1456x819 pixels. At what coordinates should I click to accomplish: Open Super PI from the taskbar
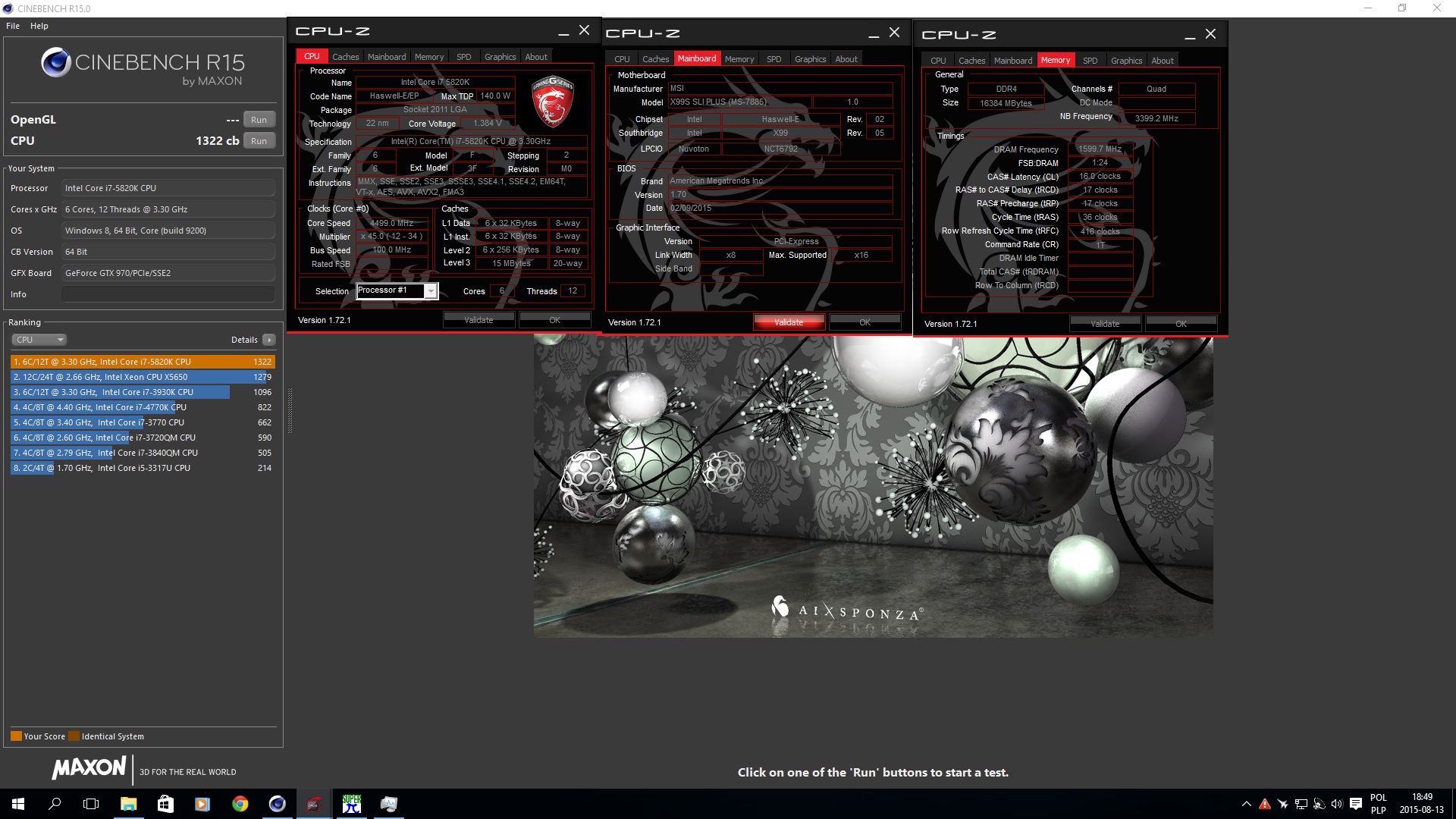pos(351,804)
